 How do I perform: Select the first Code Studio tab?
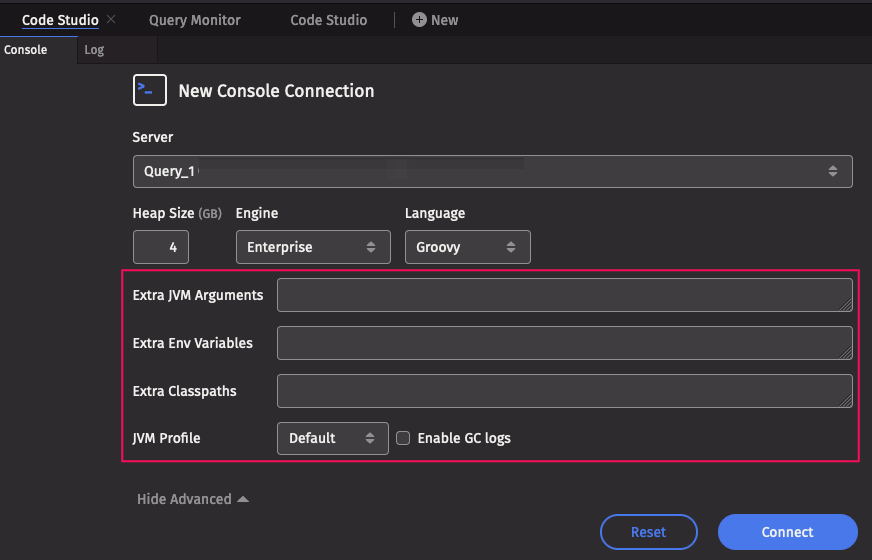[60, 20]
